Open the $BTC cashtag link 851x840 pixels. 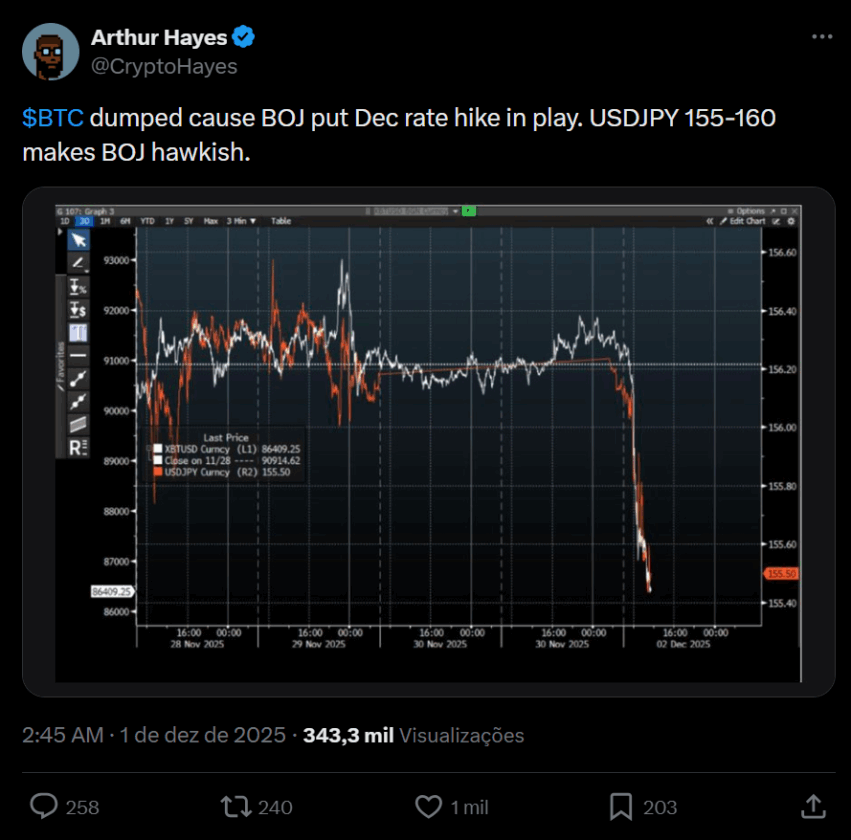coord(50,117)
